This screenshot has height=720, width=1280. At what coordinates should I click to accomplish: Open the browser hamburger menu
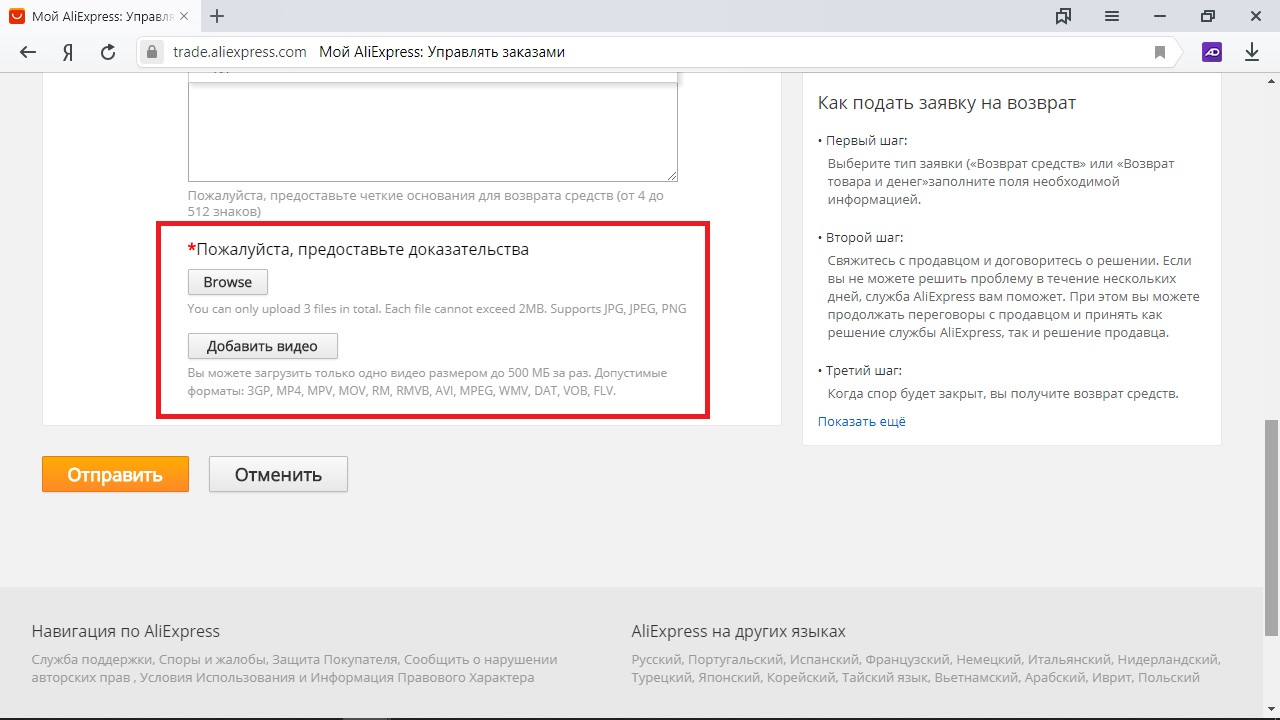(1112, 16)
